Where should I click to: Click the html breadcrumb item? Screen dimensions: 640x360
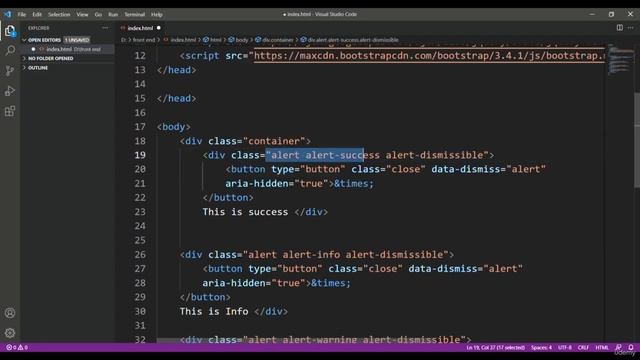(216, 40)
